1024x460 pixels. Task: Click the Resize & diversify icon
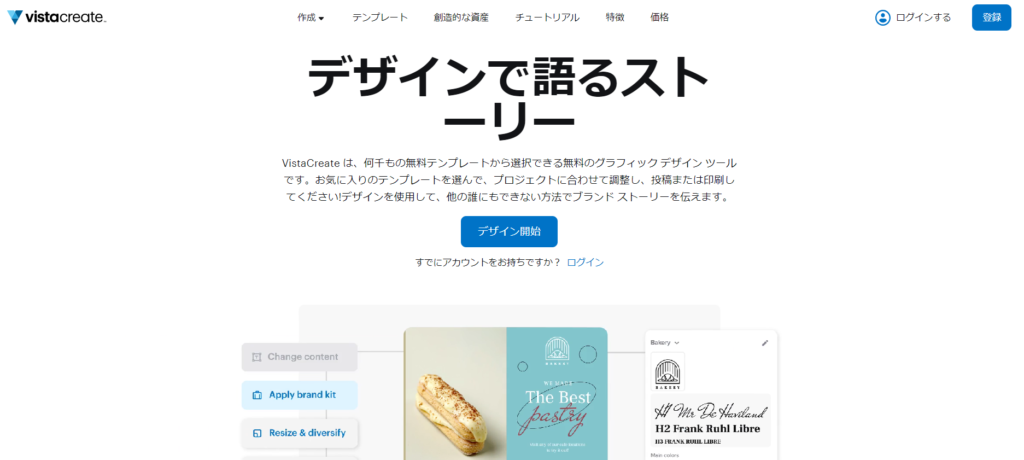click(x=257, y=433)
